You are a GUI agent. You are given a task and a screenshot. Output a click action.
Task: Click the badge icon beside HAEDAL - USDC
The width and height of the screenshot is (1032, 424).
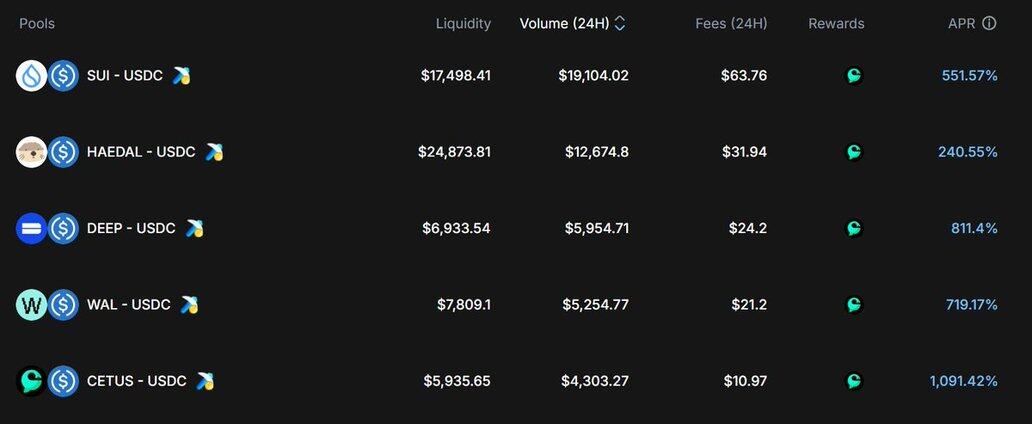pos(214,152)
